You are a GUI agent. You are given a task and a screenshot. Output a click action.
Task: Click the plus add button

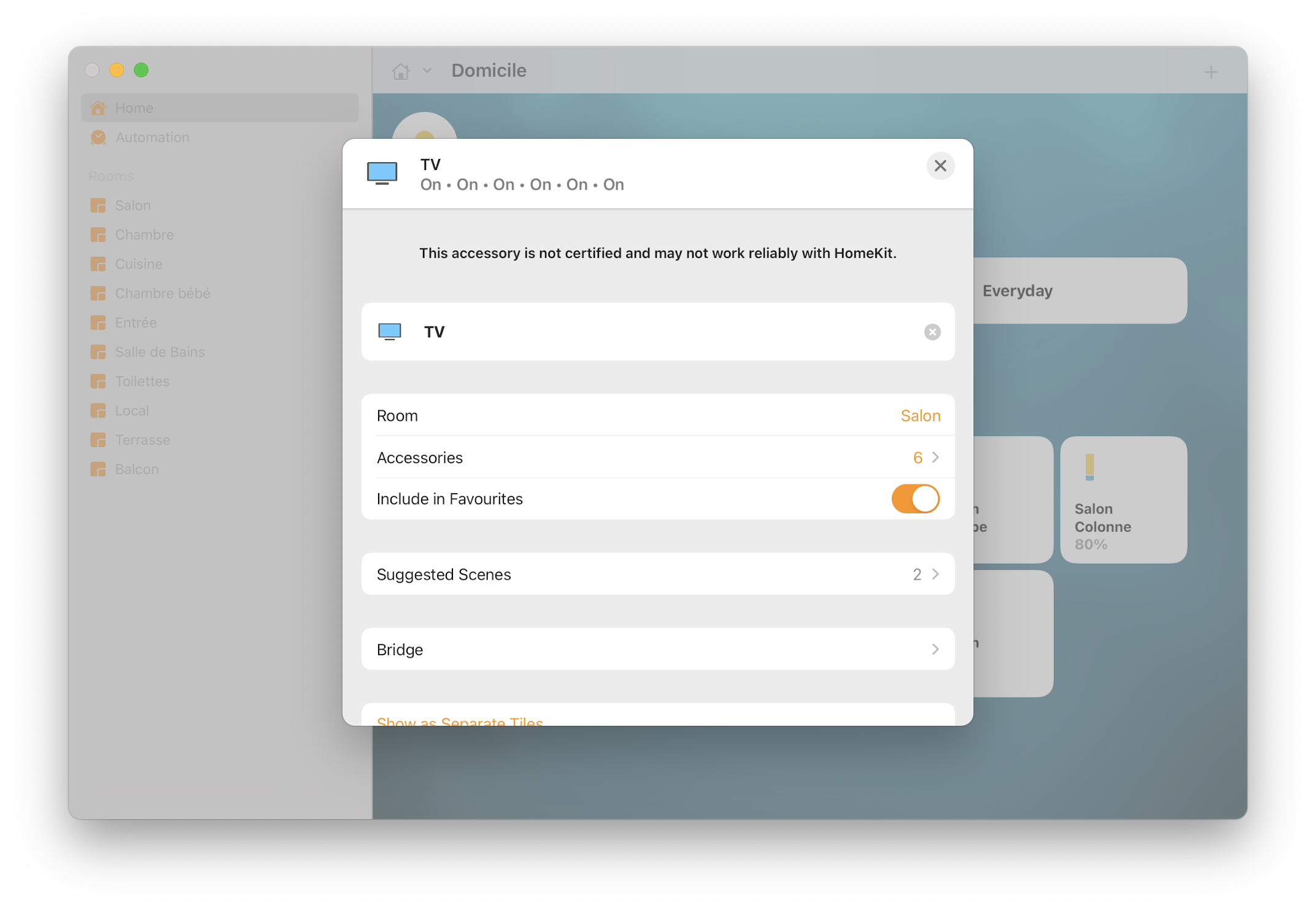[x=1210, y=72]
